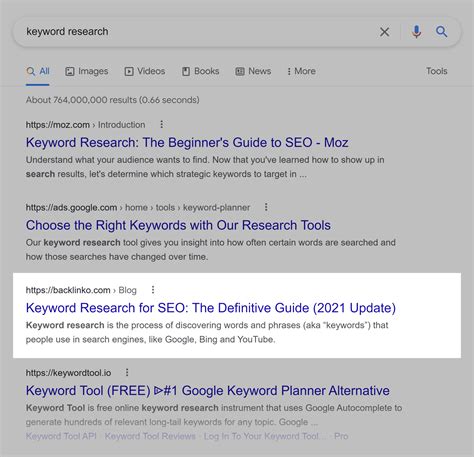Image resolution: width=474 pixels, height=457 pixels.
Task: Select the All results tab
Action: (x=38, y=71)
